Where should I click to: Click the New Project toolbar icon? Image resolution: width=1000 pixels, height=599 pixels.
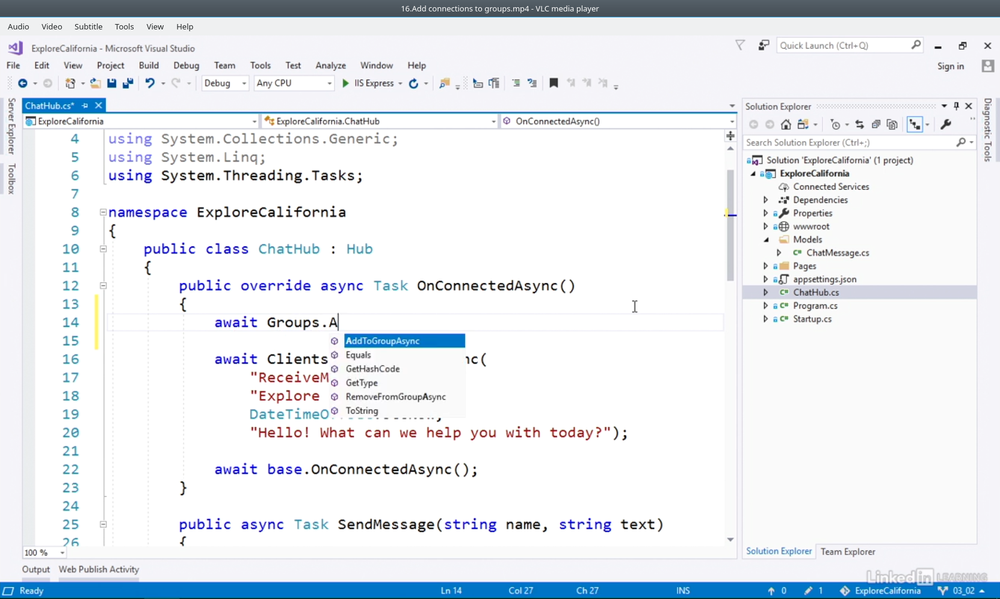(x=70, y=84)
